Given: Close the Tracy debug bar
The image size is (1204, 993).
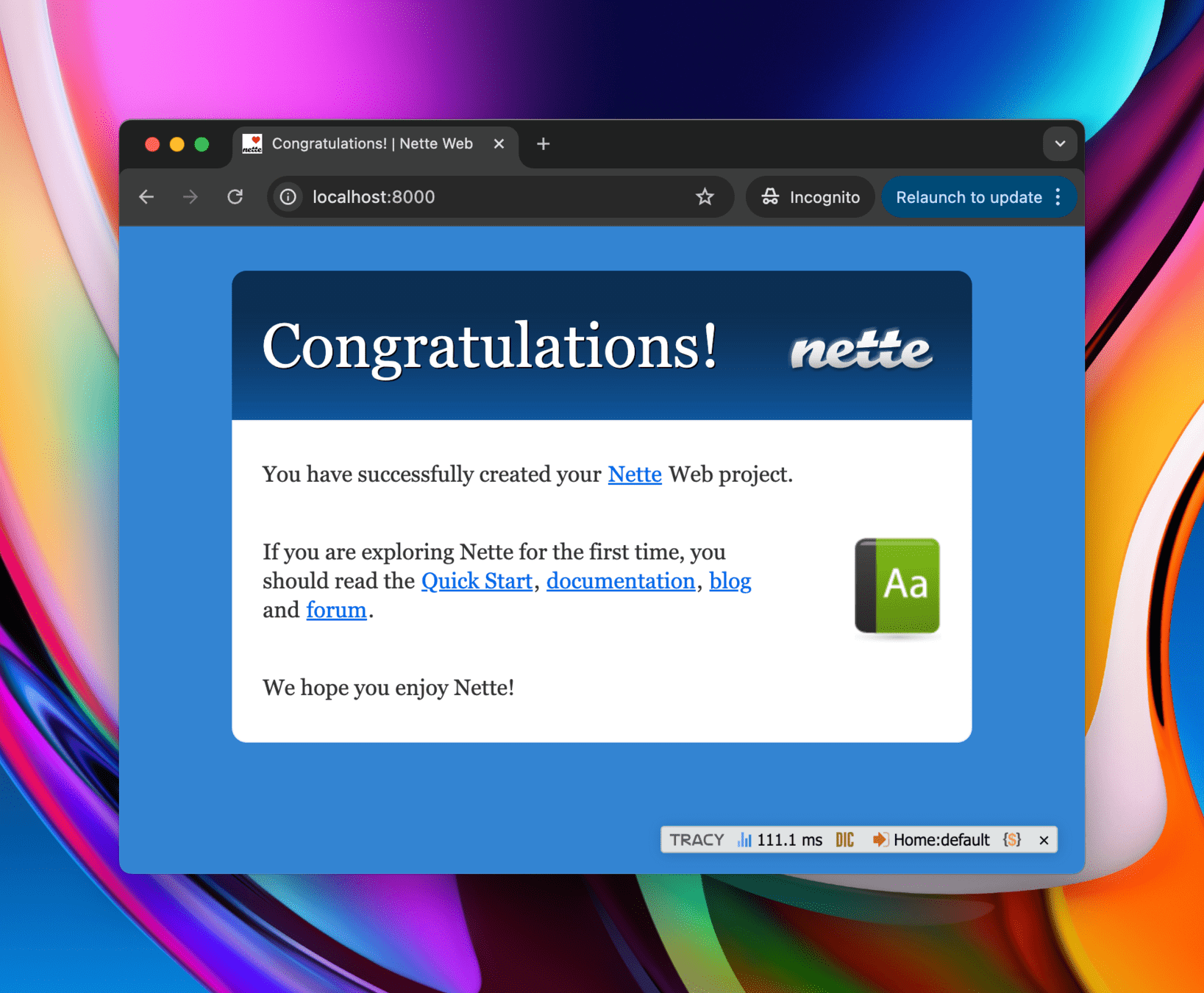Looking at the screenshot, I should 1044,840.
